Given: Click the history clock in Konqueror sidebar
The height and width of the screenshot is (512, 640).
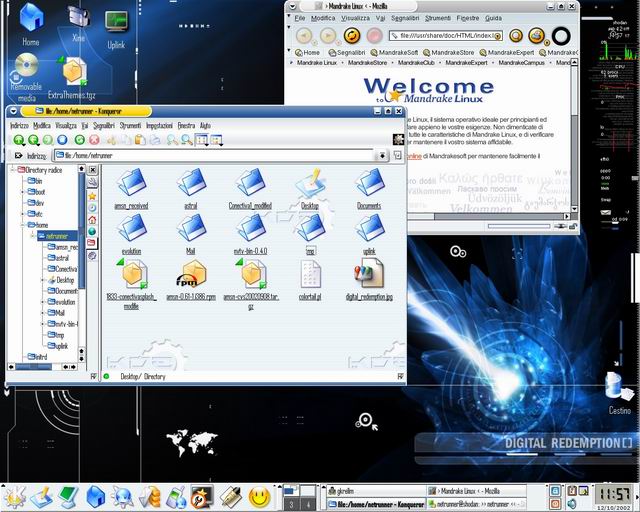Looking at the screenshot, I should pyautogui.click(x=92, y=208).
